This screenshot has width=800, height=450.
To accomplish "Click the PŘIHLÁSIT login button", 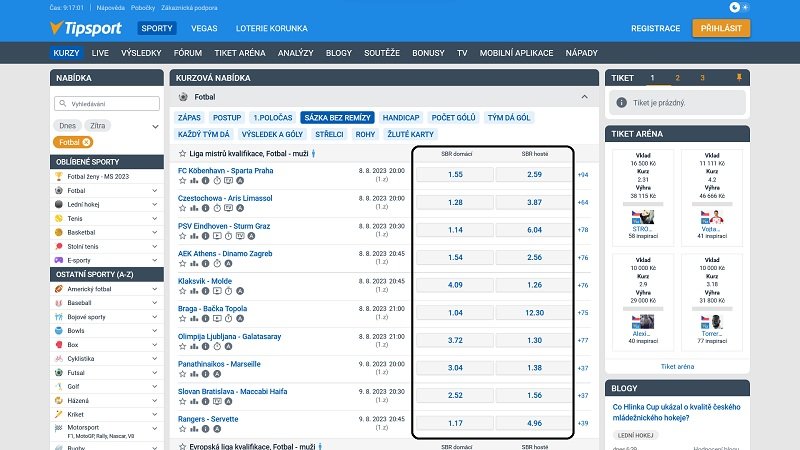I will 721,28.
